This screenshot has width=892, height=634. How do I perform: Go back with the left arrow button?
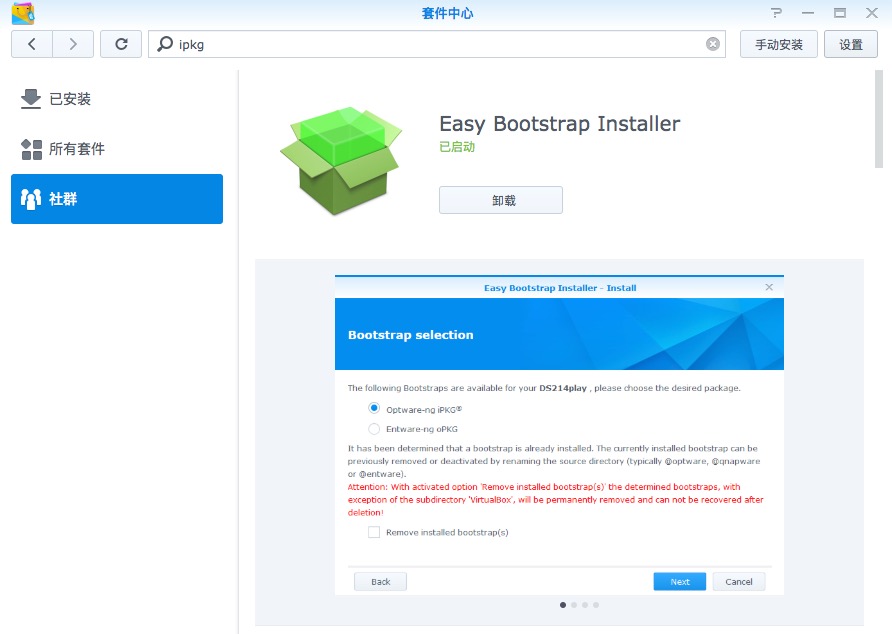coord(32,44)
